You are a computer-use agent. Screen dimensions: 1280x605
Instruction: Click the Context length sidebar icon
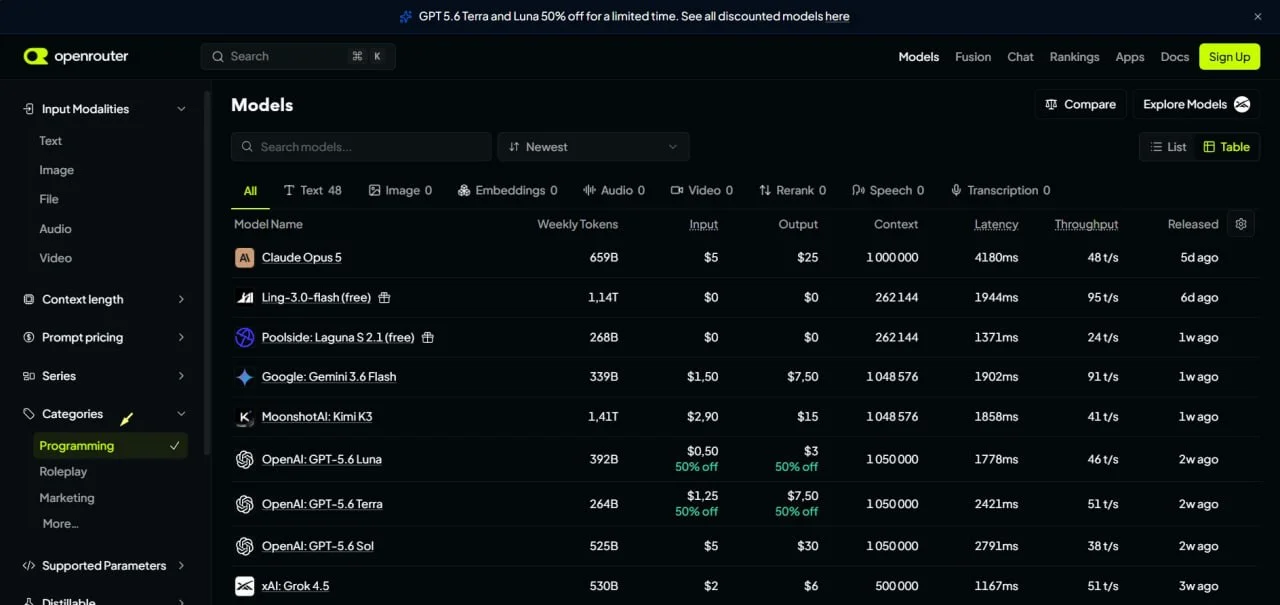click(x=28, y=299)
